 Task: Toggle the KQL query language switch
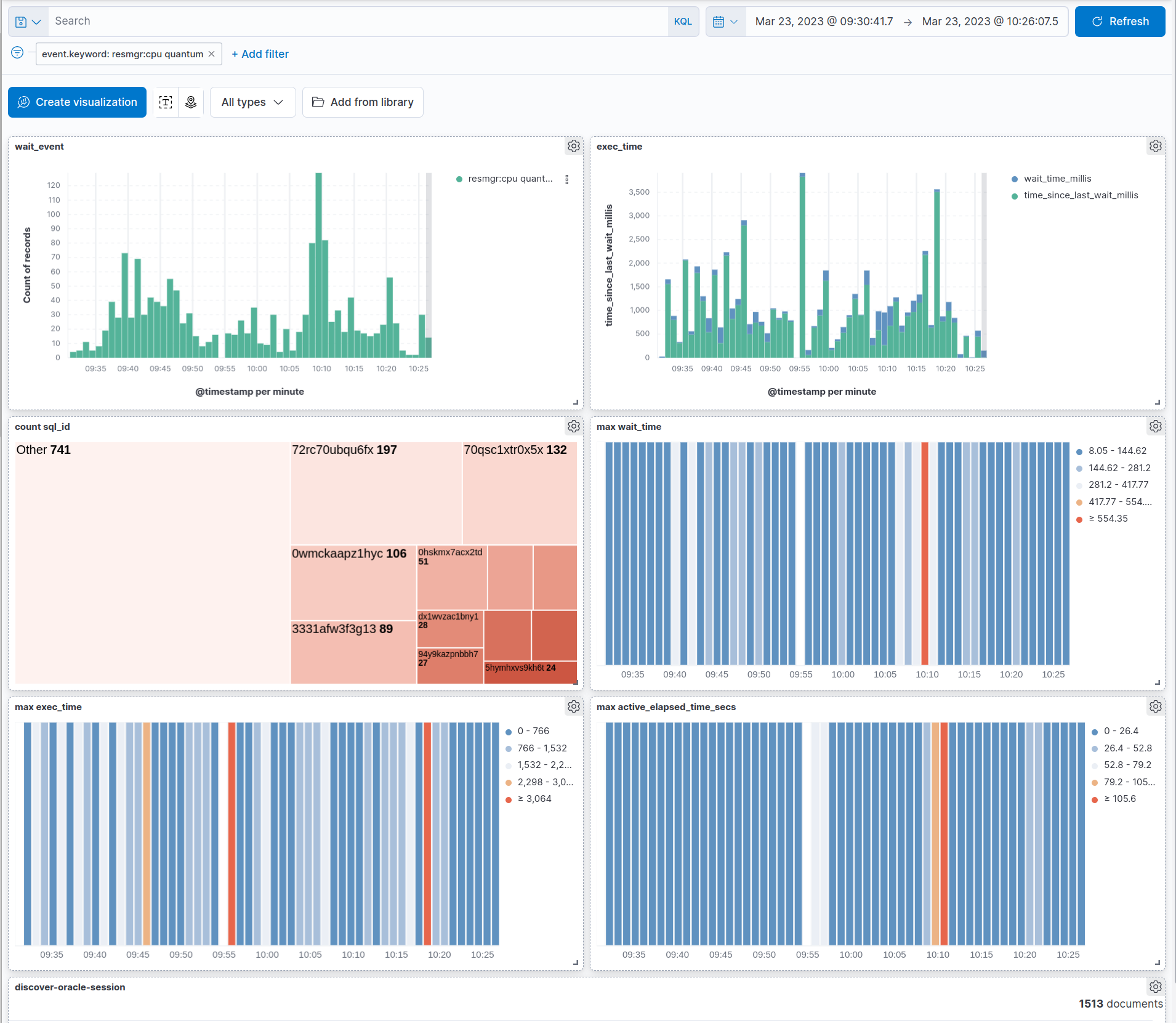[x=683, y=22]
